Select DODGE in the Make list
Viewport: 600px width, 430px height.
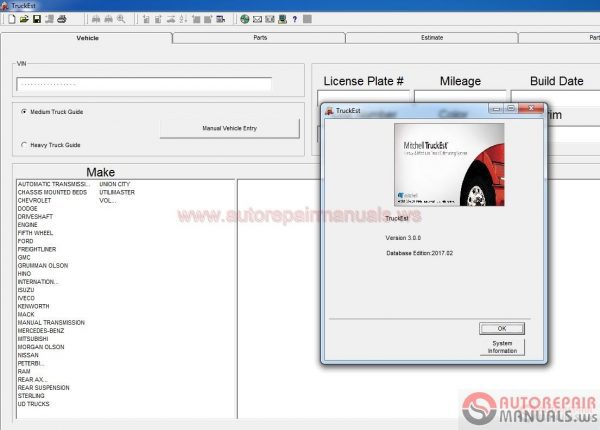coord(28,208)
